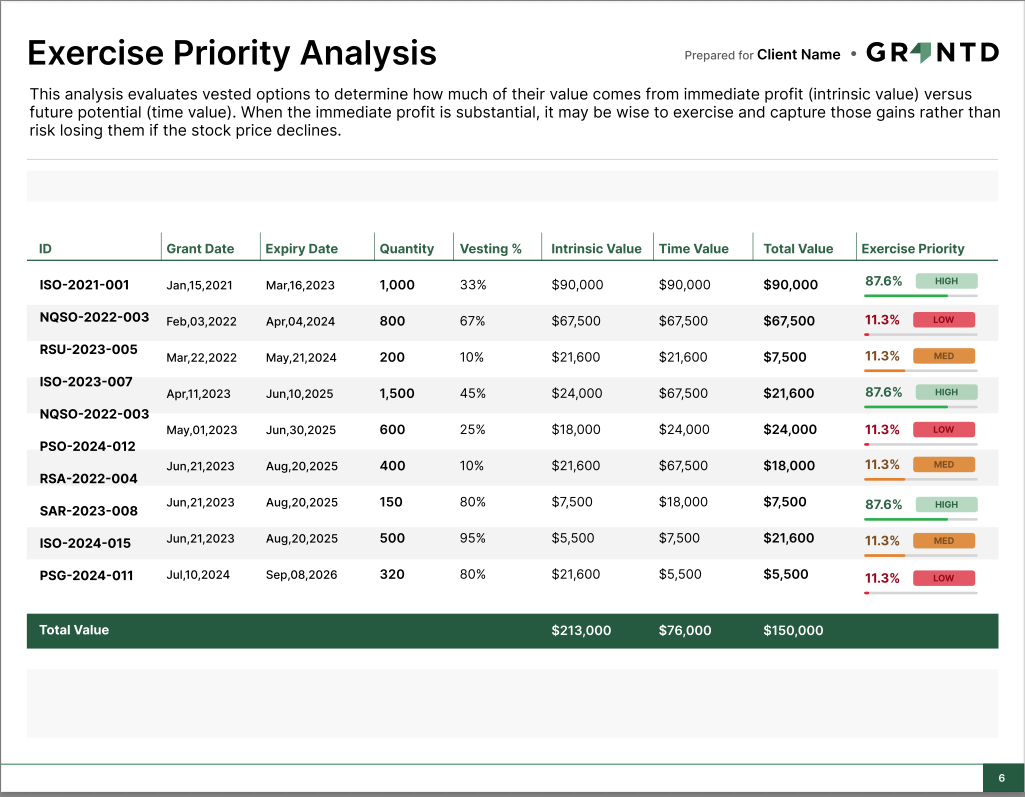This screenshot has width=1025, height=797.
Task: Click the Client Name link
Action: click(798, 55)
